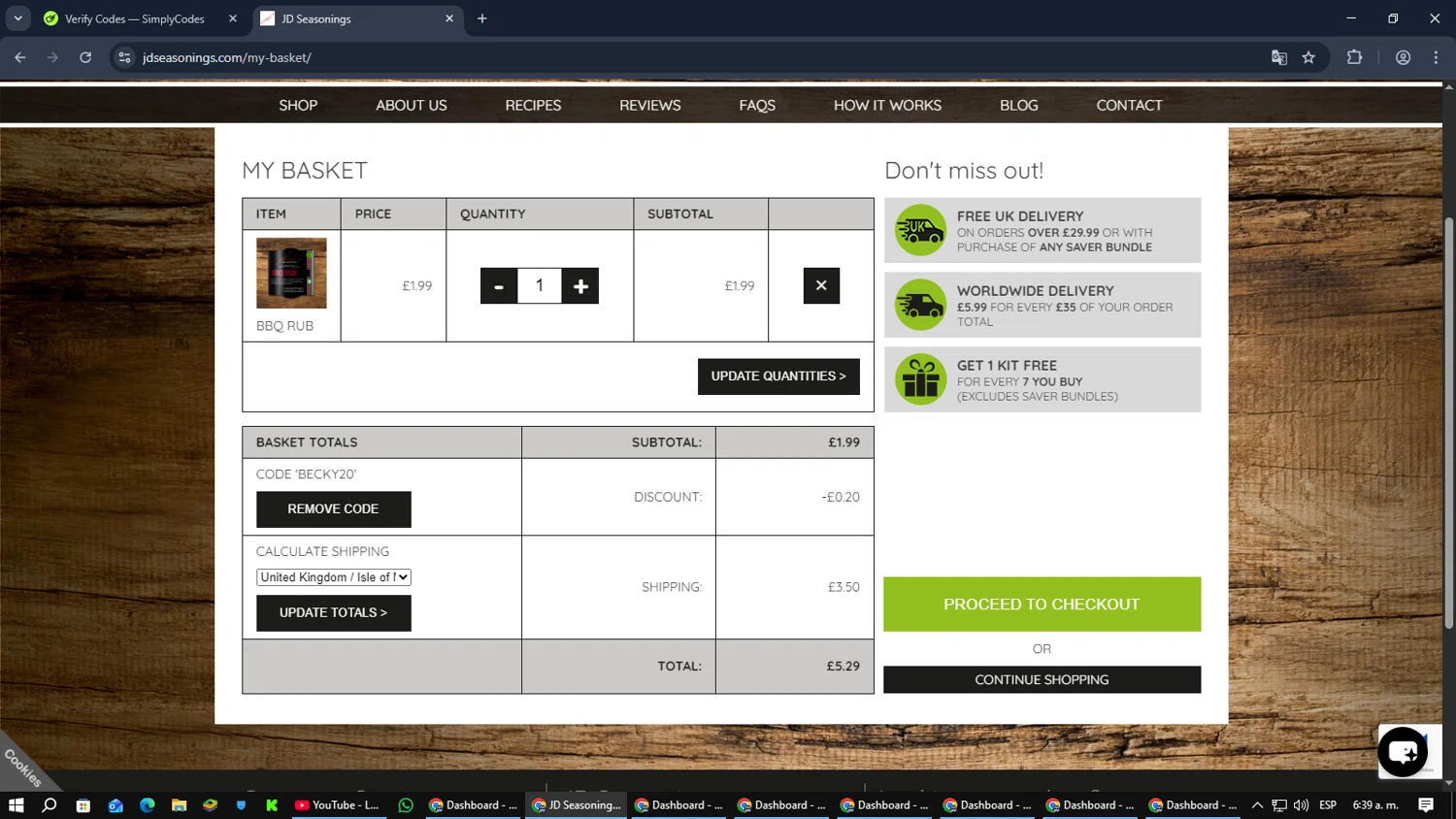
Task: Click the discount value -£0.20
Action: [841, 497]
